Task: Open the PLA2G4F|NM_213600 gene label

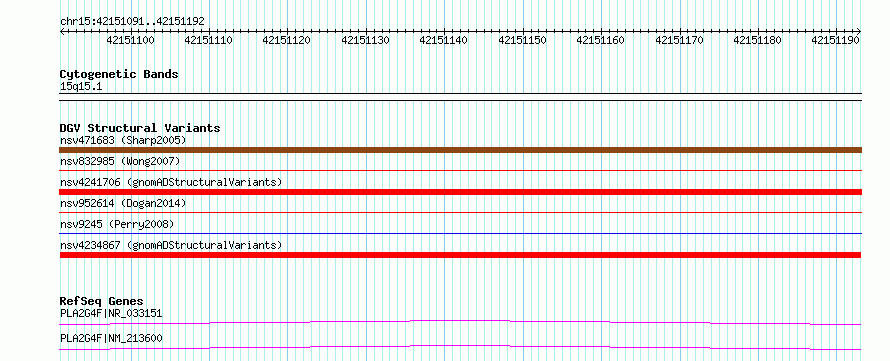Action: click(111, 338)
